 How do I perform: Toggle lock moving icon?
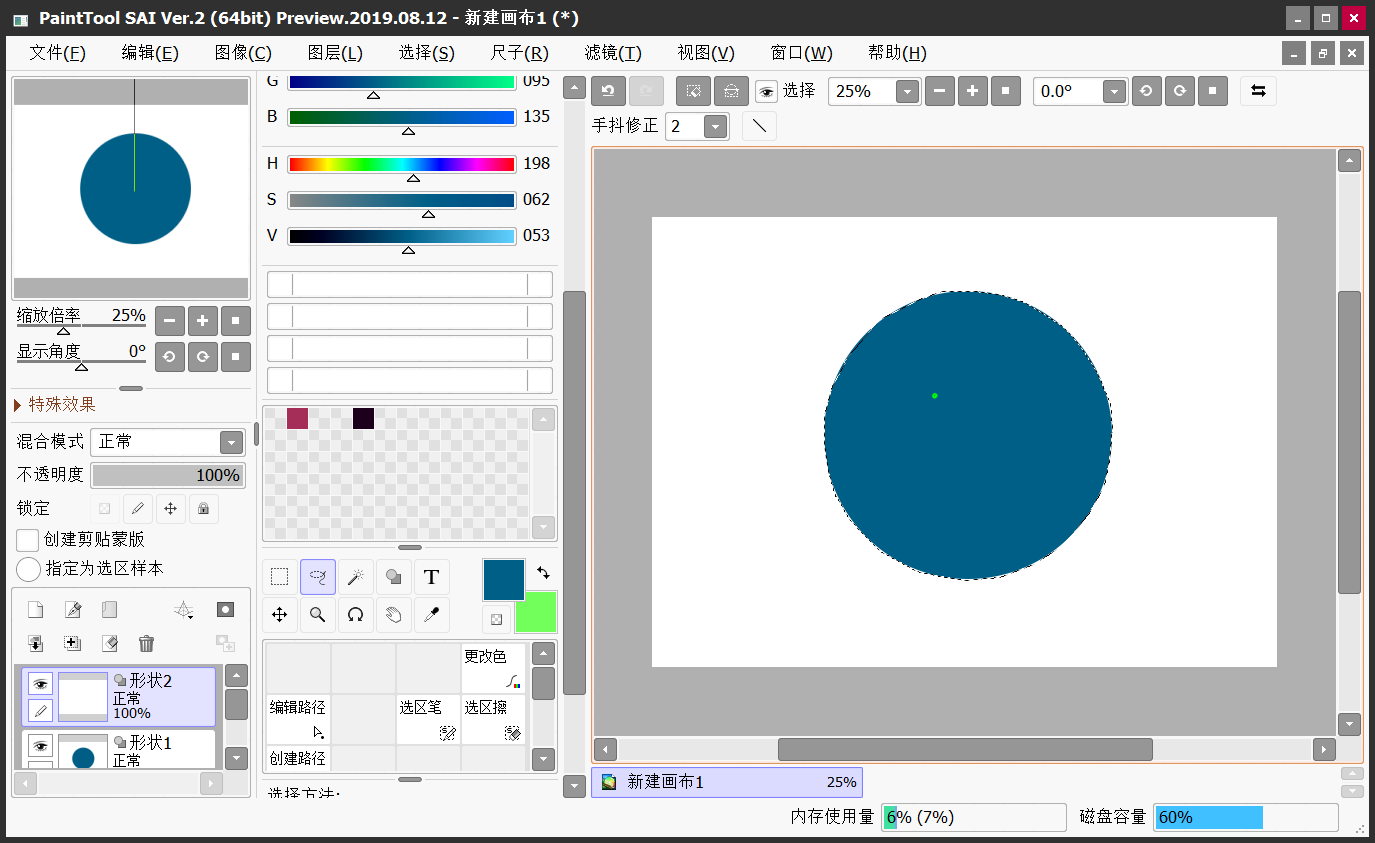[171, 509]
